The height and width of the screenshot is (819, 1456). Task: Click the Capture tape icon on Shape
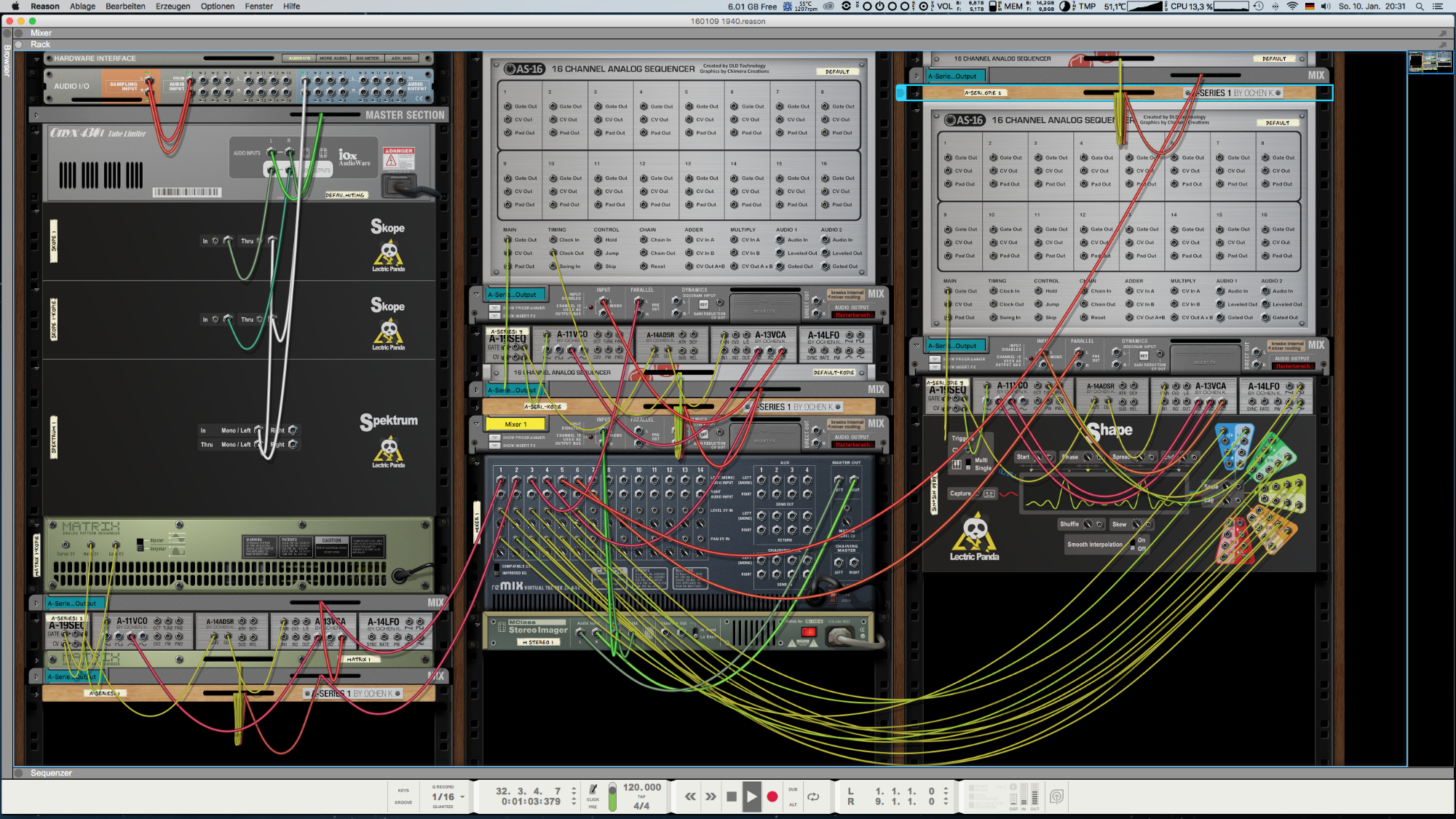[989, 494]
